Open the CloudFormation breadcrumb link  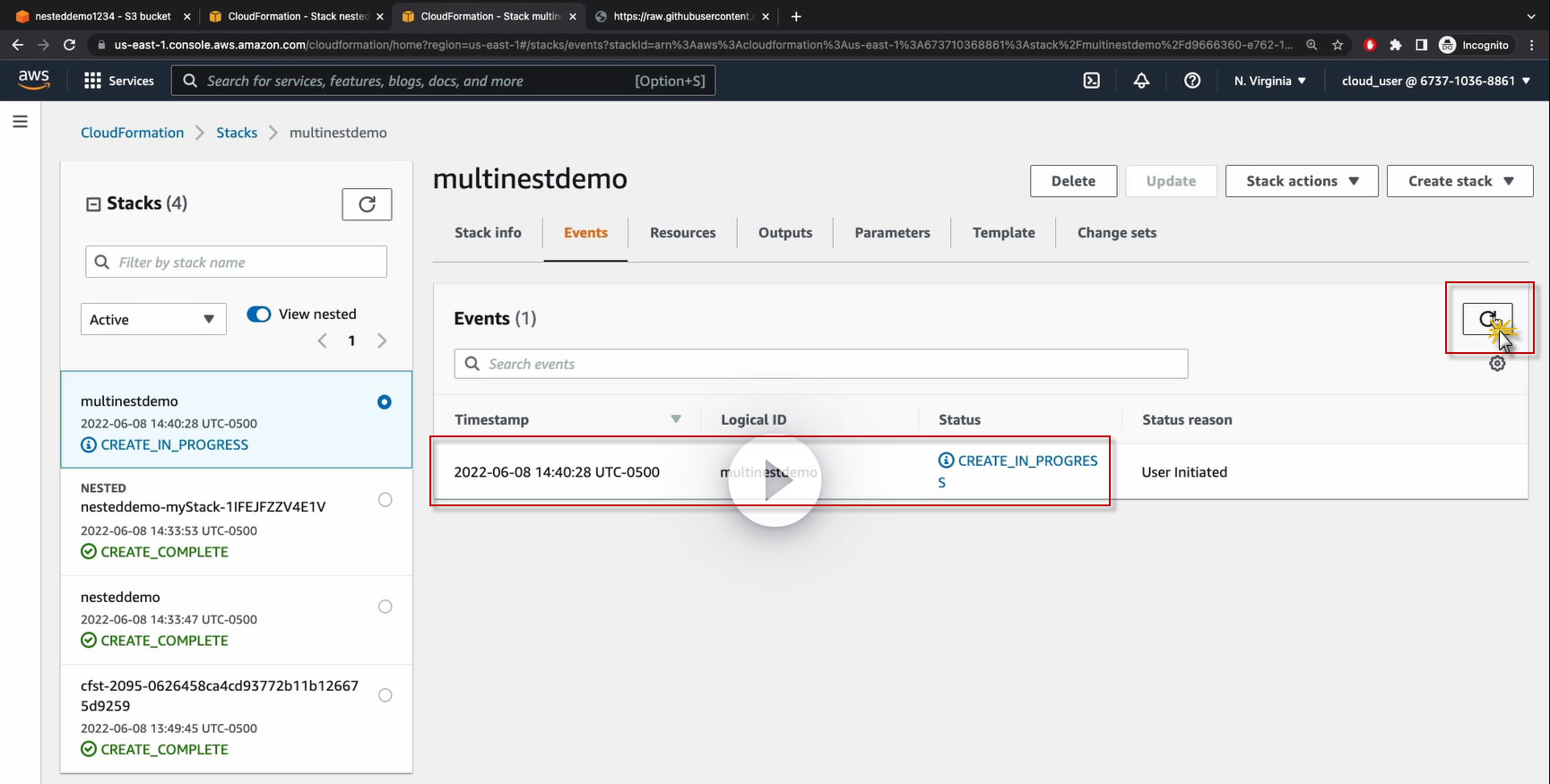tap(133, 133)
